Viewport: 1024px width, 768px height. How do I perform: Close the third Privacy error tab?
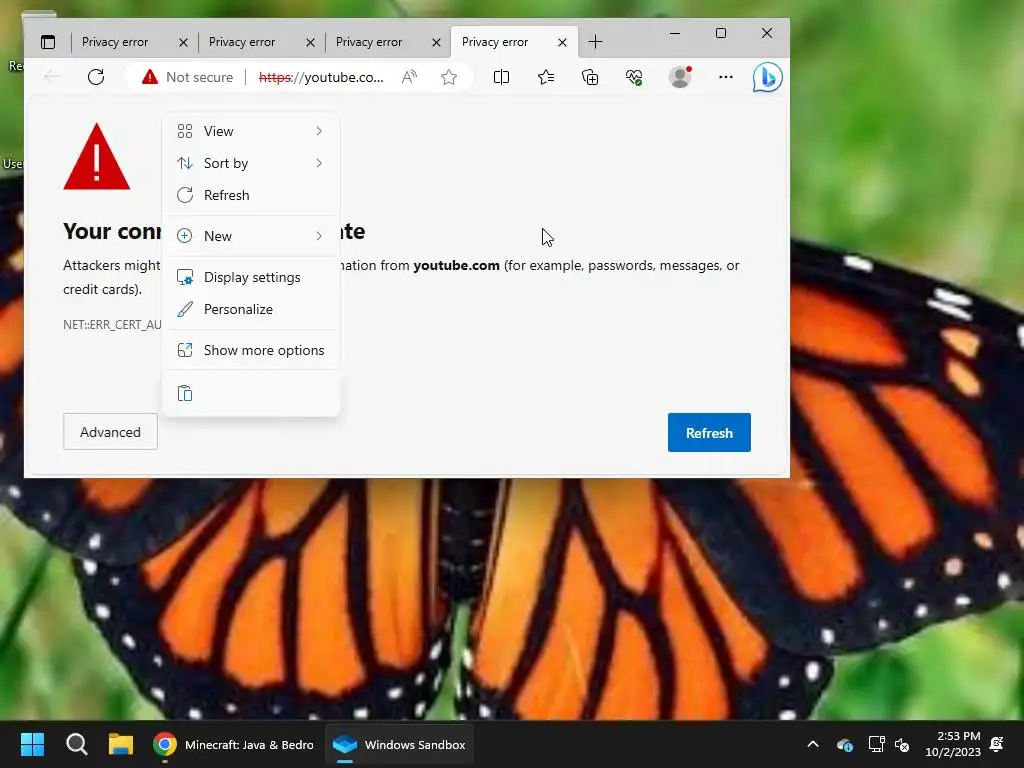click(x=436, y=42)
